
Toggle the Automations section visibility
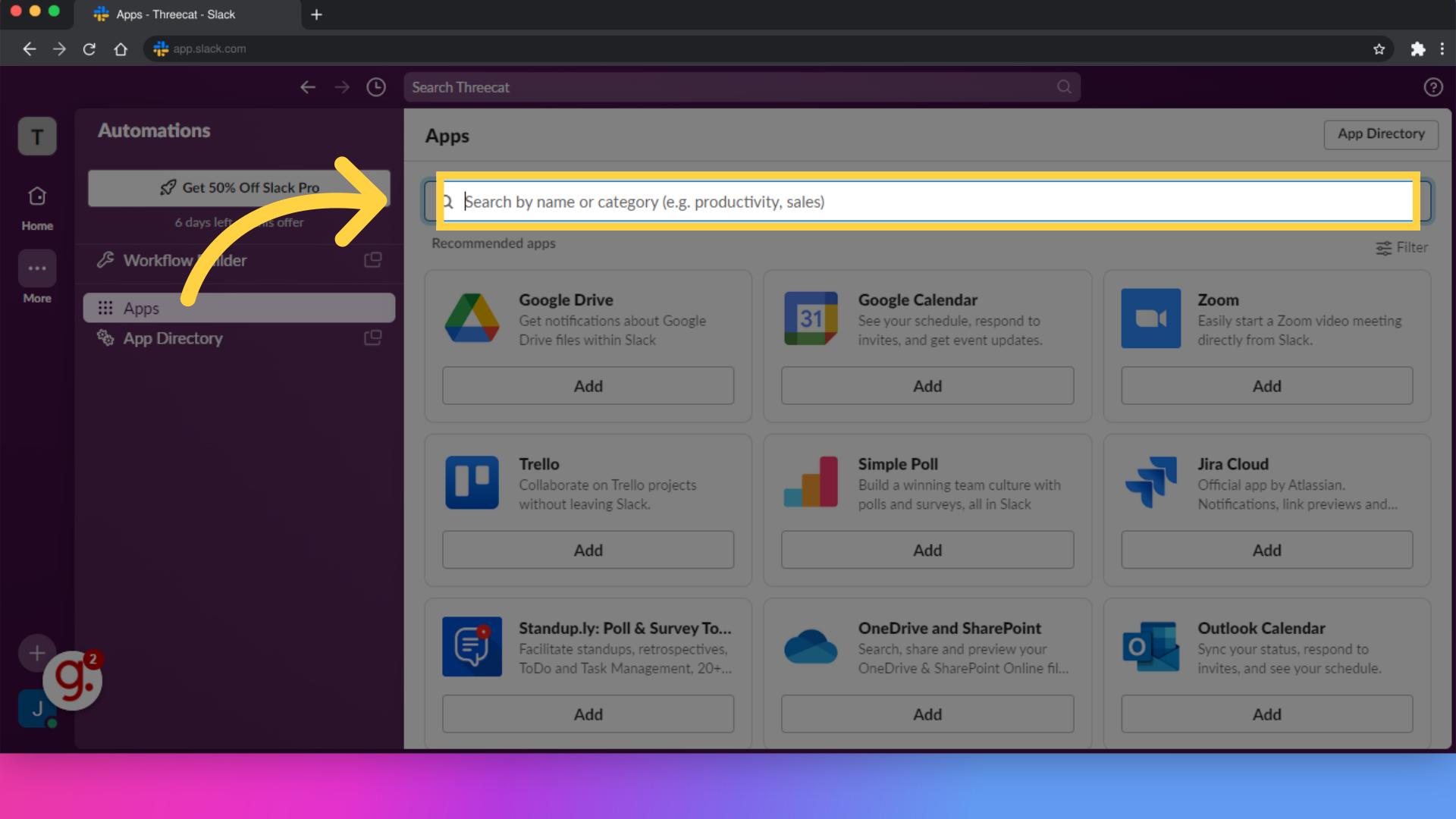point(155,130)
